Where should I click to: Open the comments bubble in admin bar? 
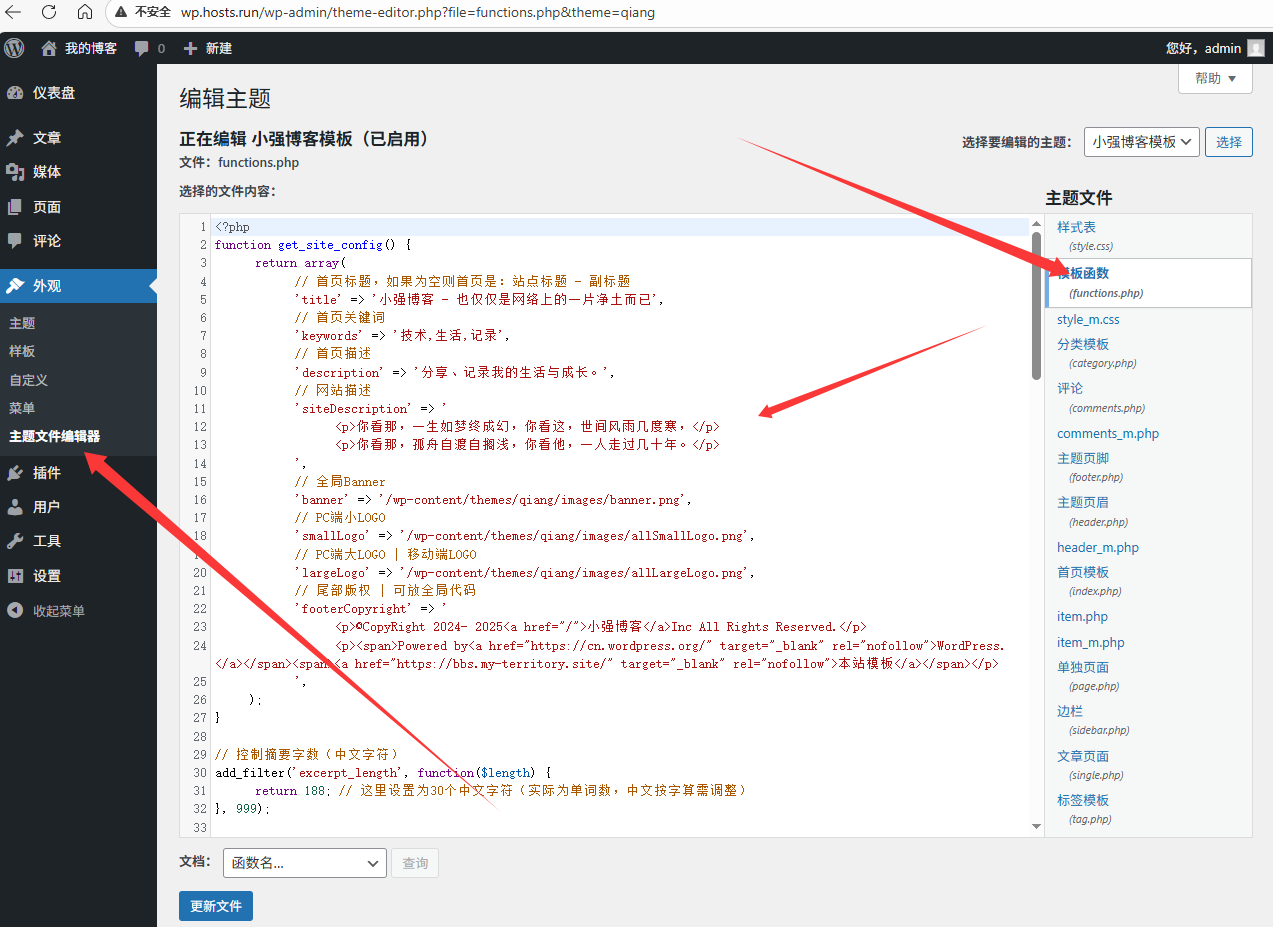click(142, 48)
